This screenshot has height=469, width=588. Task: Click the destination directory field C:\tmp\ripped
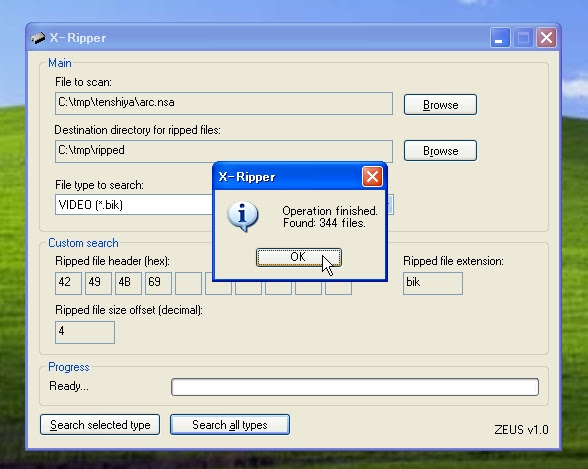[224, 151]
